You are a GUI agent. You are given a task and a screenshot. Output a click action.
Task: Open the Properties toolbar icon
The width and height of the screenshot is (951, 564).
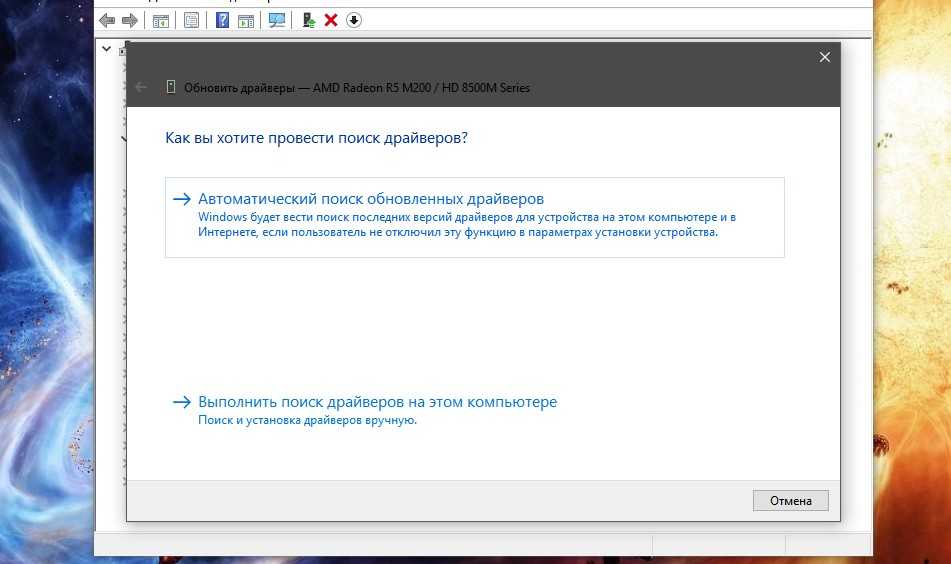point(192,21)
